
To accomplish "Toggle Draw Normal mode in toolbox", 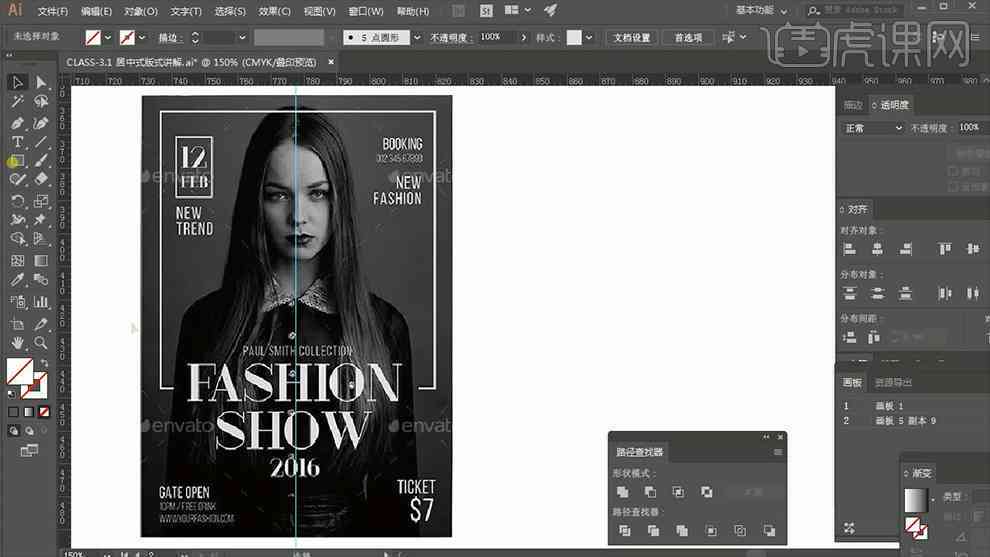I will coord(13,431).
